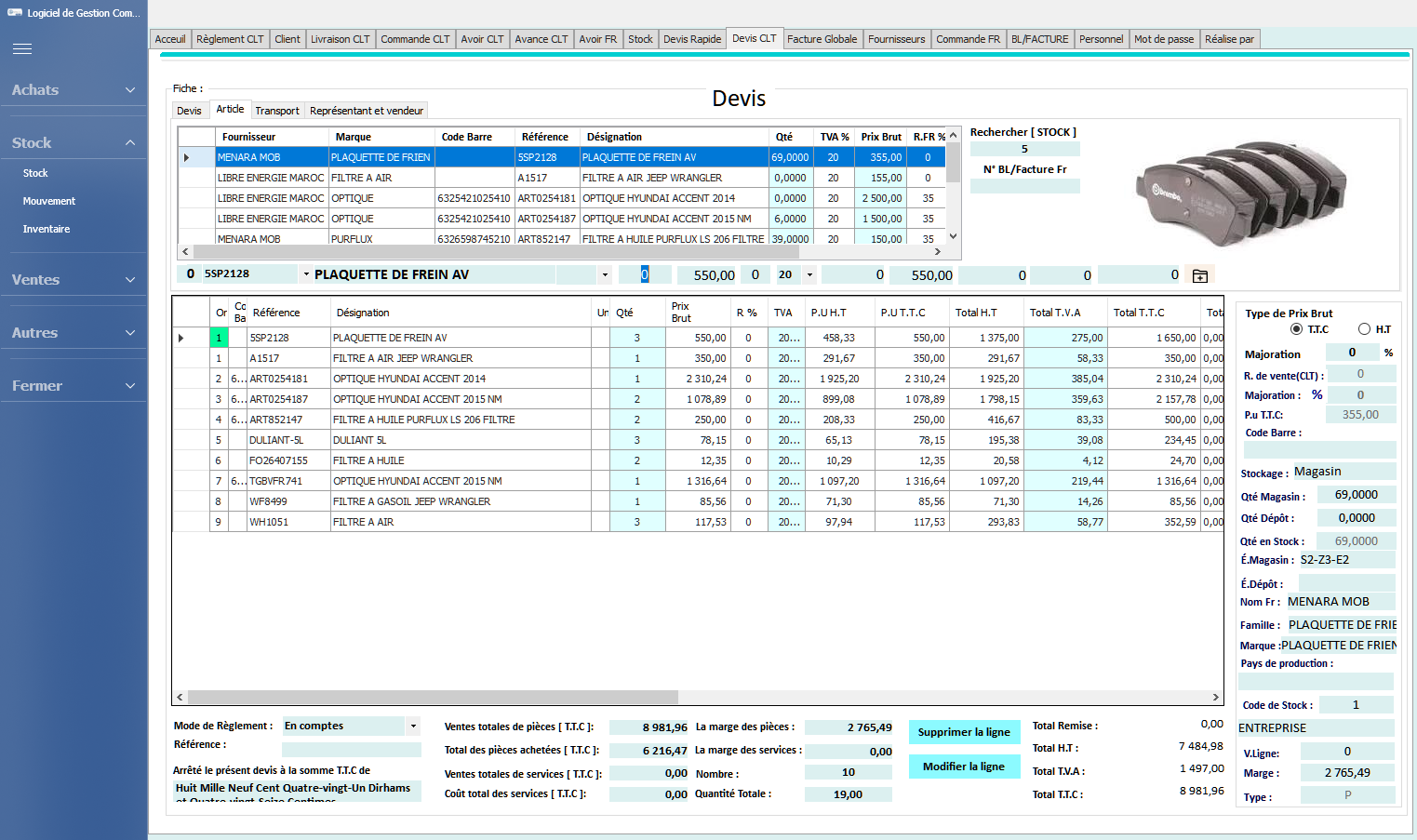Image resolution: width=1417 pixels, height=840 pixels.
Task: Switch to the Facture Globale tab
Action: pos(822,39)
